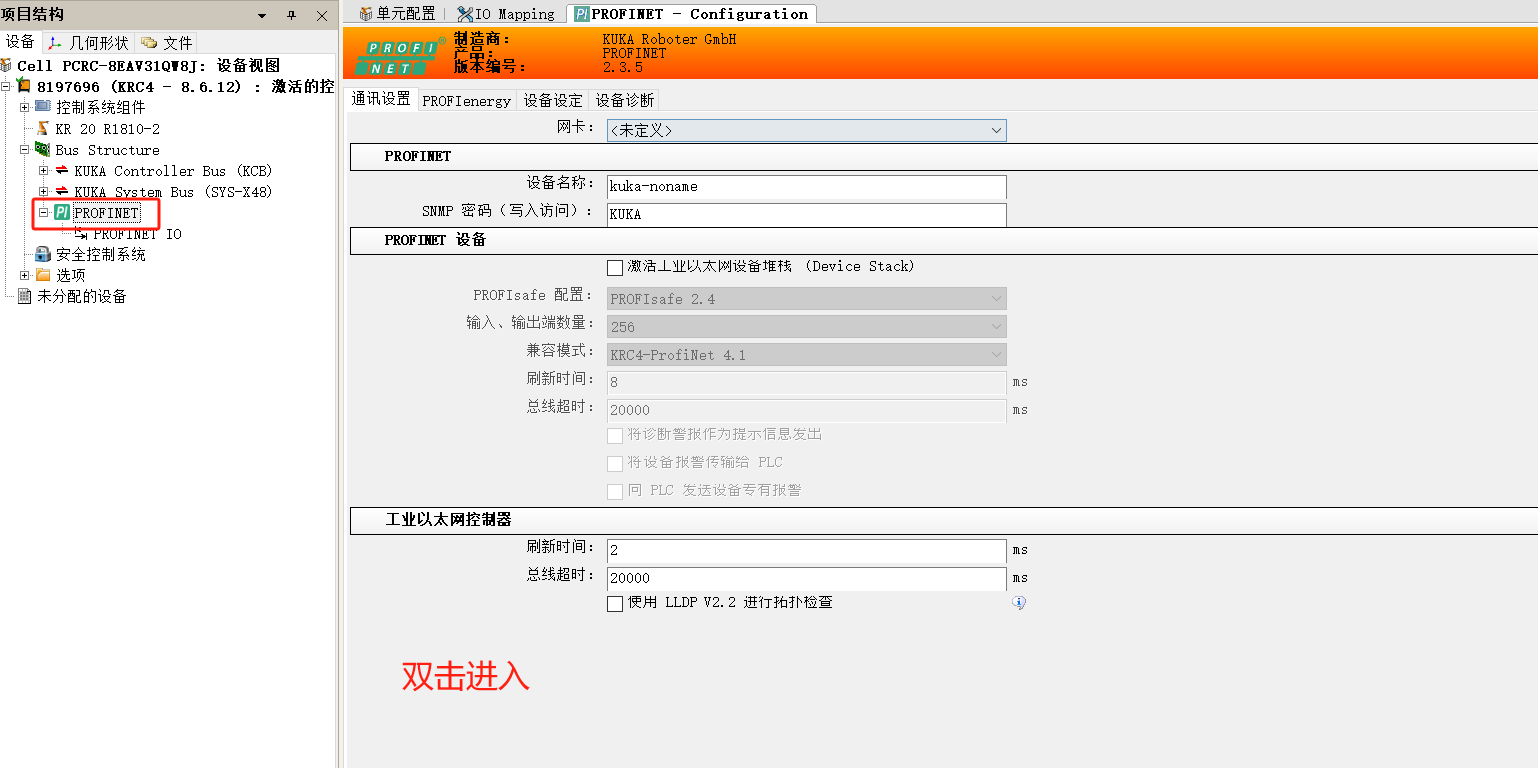Click the text KUKA Roboter GmbH

click(669, 39)
